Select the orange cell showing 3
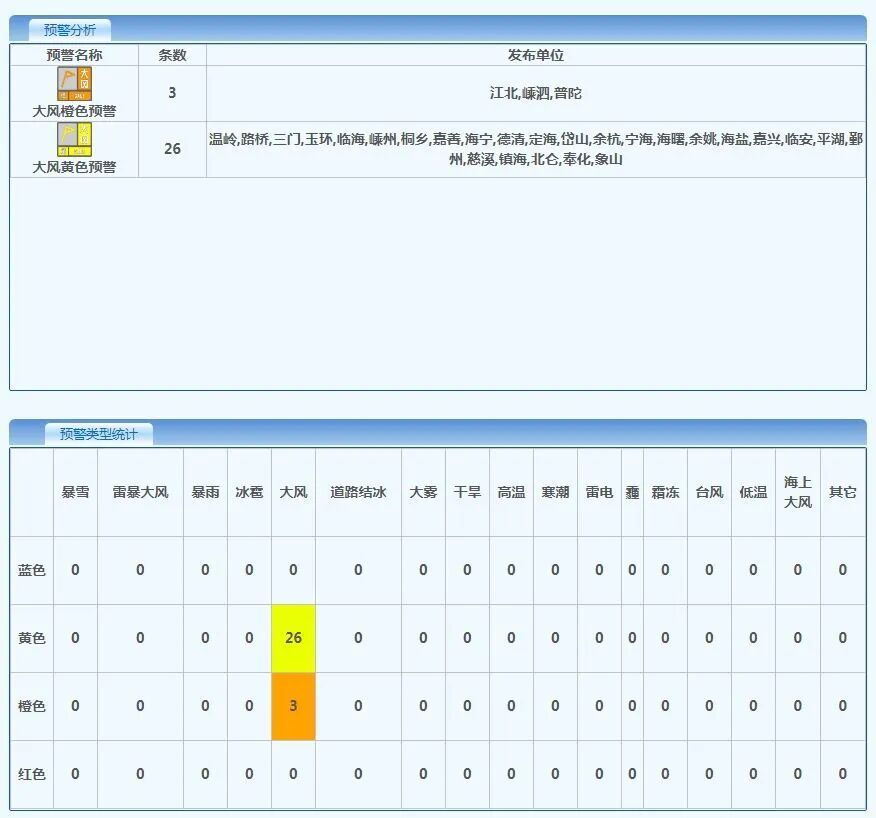This screenshot has width=876, height=818. [292, 704]
